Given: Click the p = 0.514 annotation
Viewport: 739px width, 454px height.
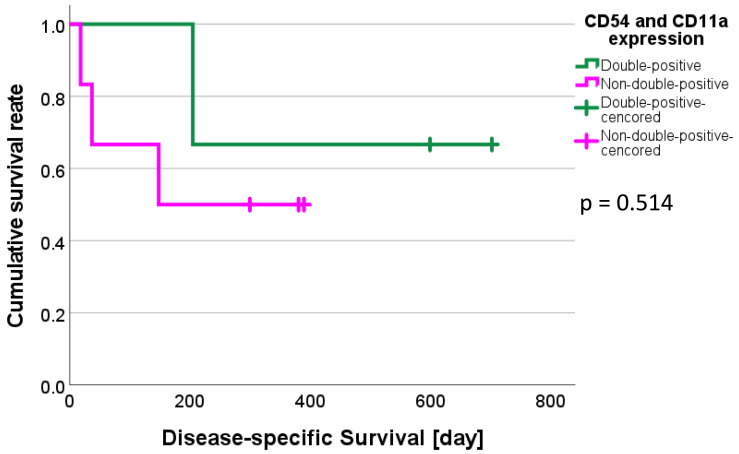Looking at the screenshot, I should [626, 203].
